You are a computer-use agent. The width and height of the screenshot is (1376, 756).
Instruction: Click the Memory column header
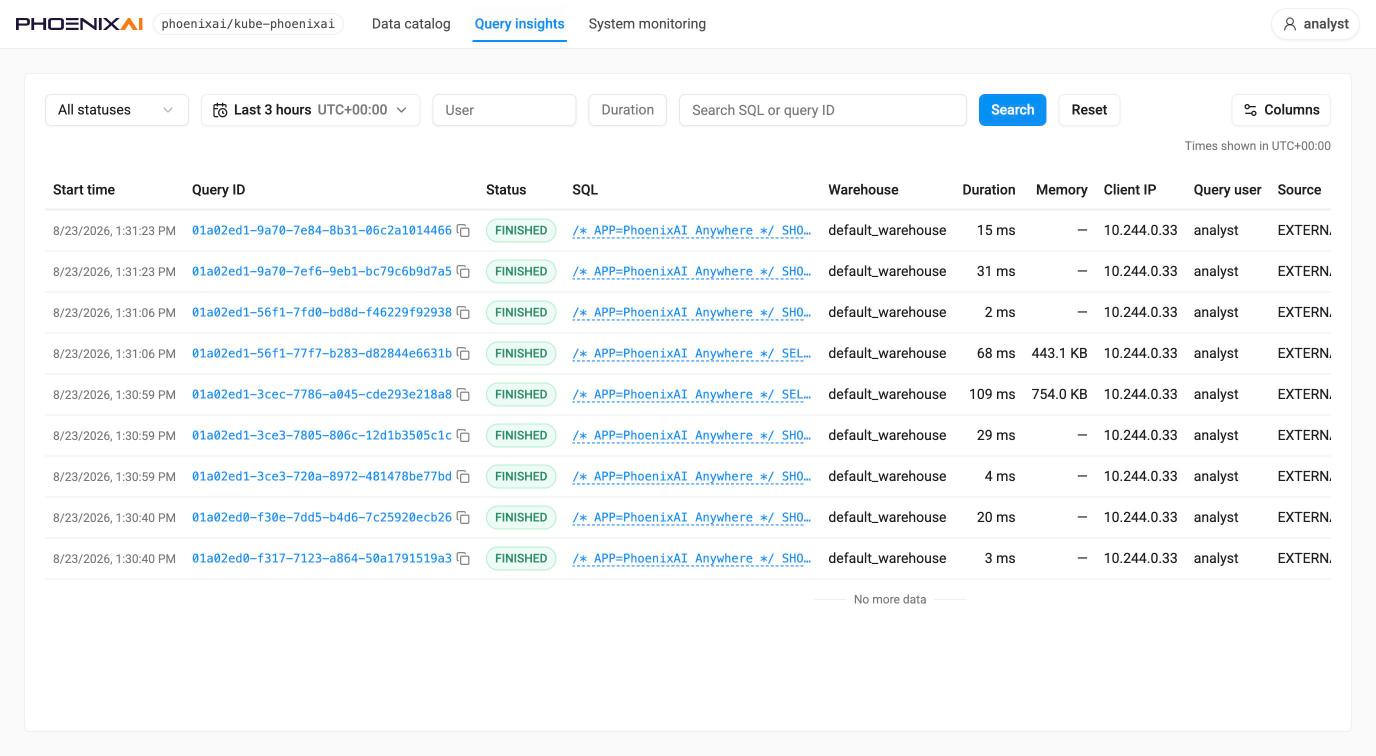pyautogui.click(x=1061, y=190)
